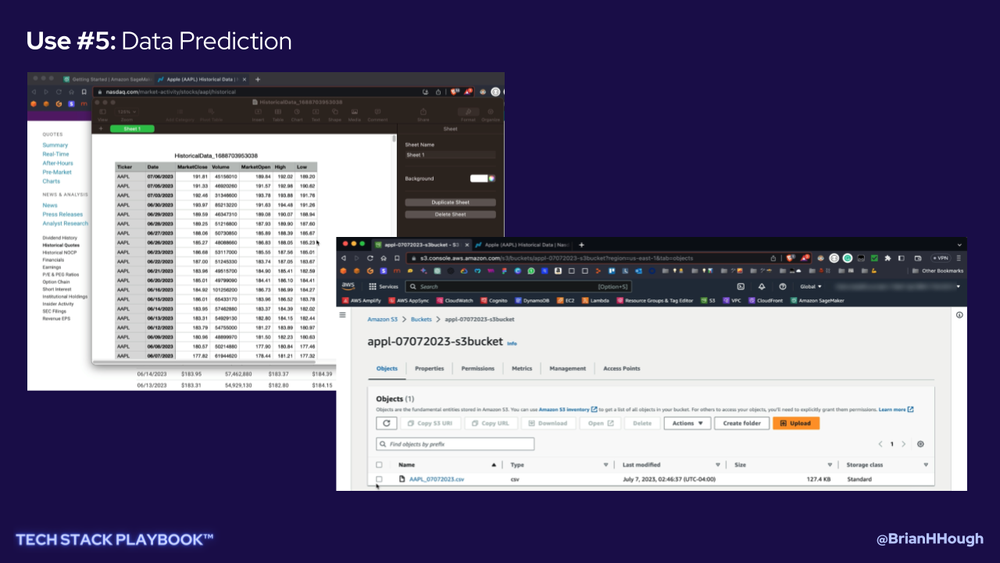
Task: Open Lambda shortcut in favorites bar
Action: coord(595,300)
